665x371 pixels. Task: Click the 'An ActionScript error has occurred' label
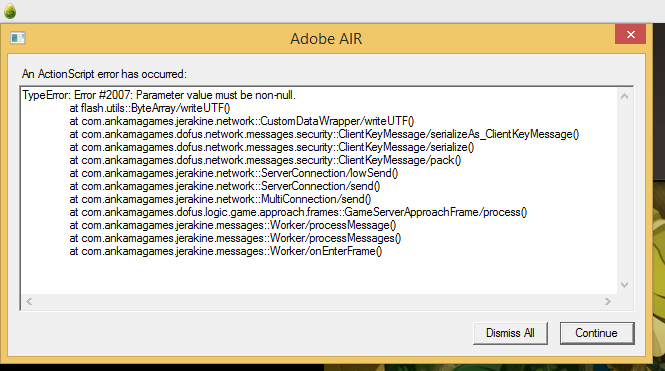pyautogui.click(x=104, y=74)
